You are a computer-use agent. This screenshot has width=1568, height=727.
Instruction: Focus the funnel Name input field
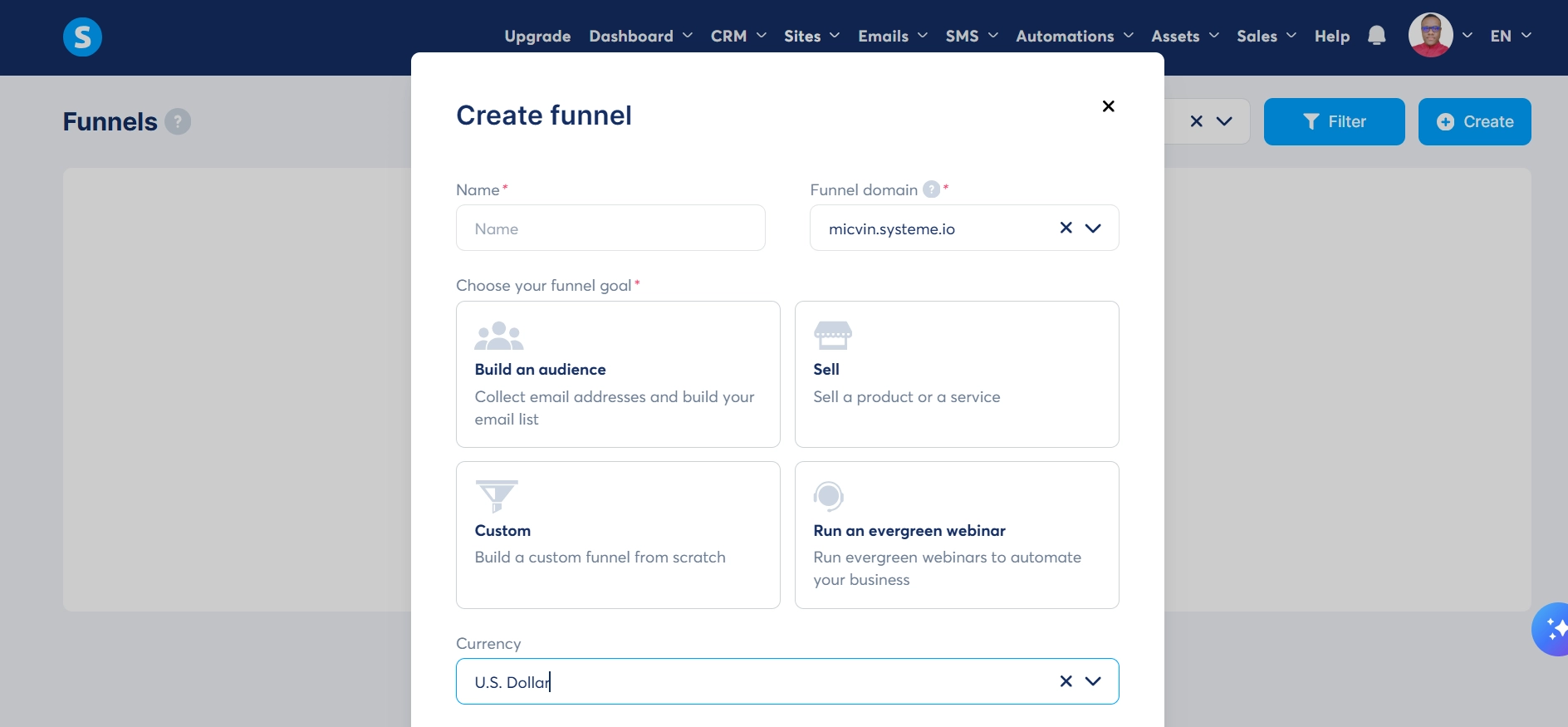610,228
